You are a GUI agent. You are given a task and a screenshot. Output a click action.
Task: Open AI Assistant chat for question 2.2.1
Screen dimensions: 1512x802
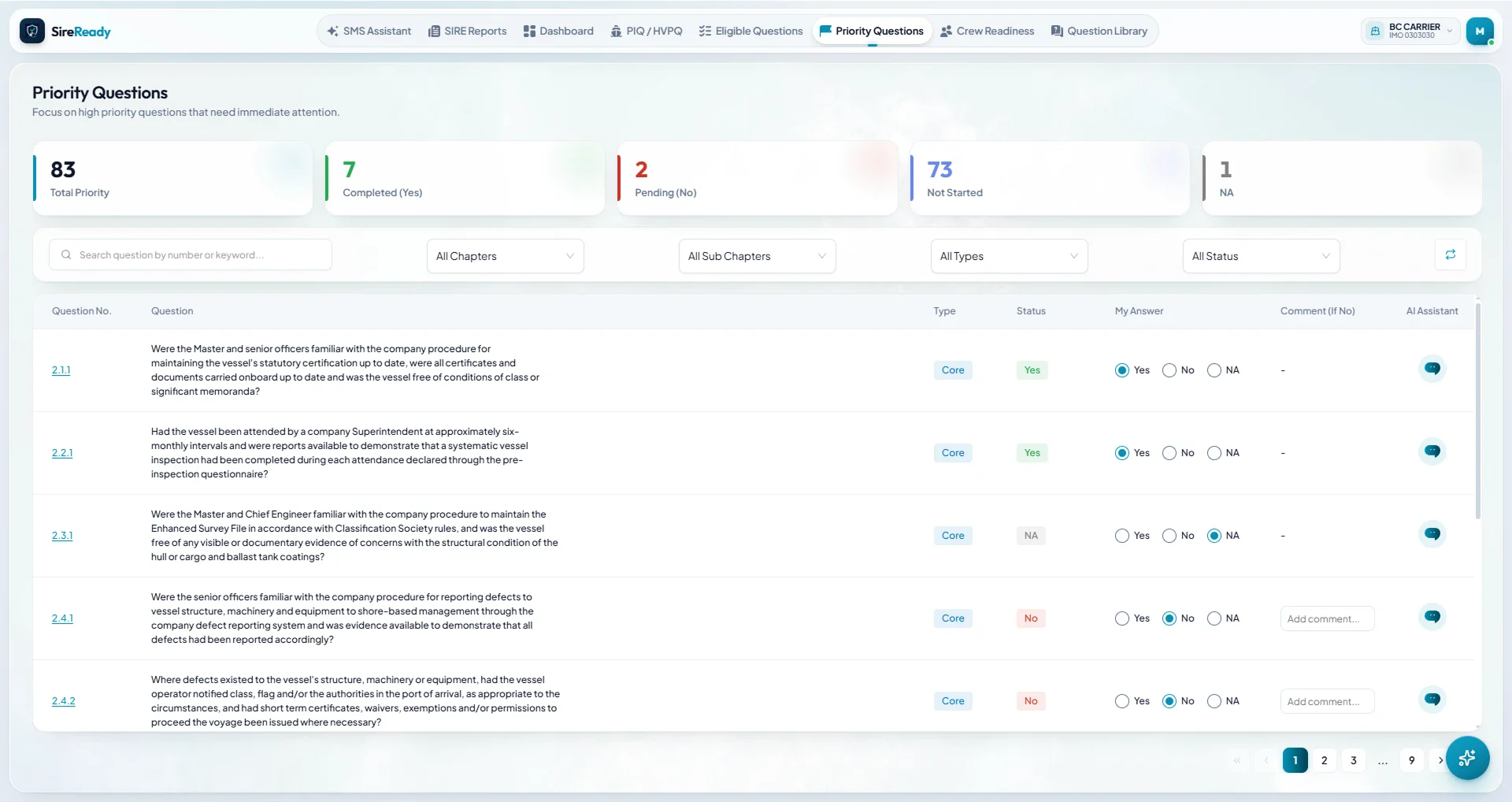1432,451
